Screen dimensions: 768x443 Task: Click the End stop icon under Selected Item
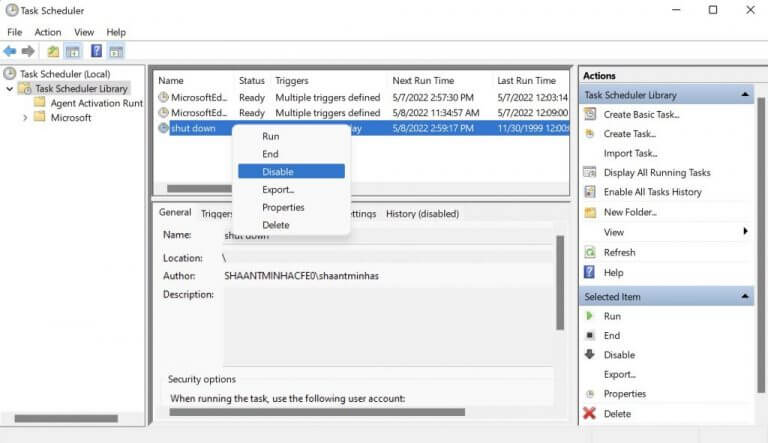point(590,335)
